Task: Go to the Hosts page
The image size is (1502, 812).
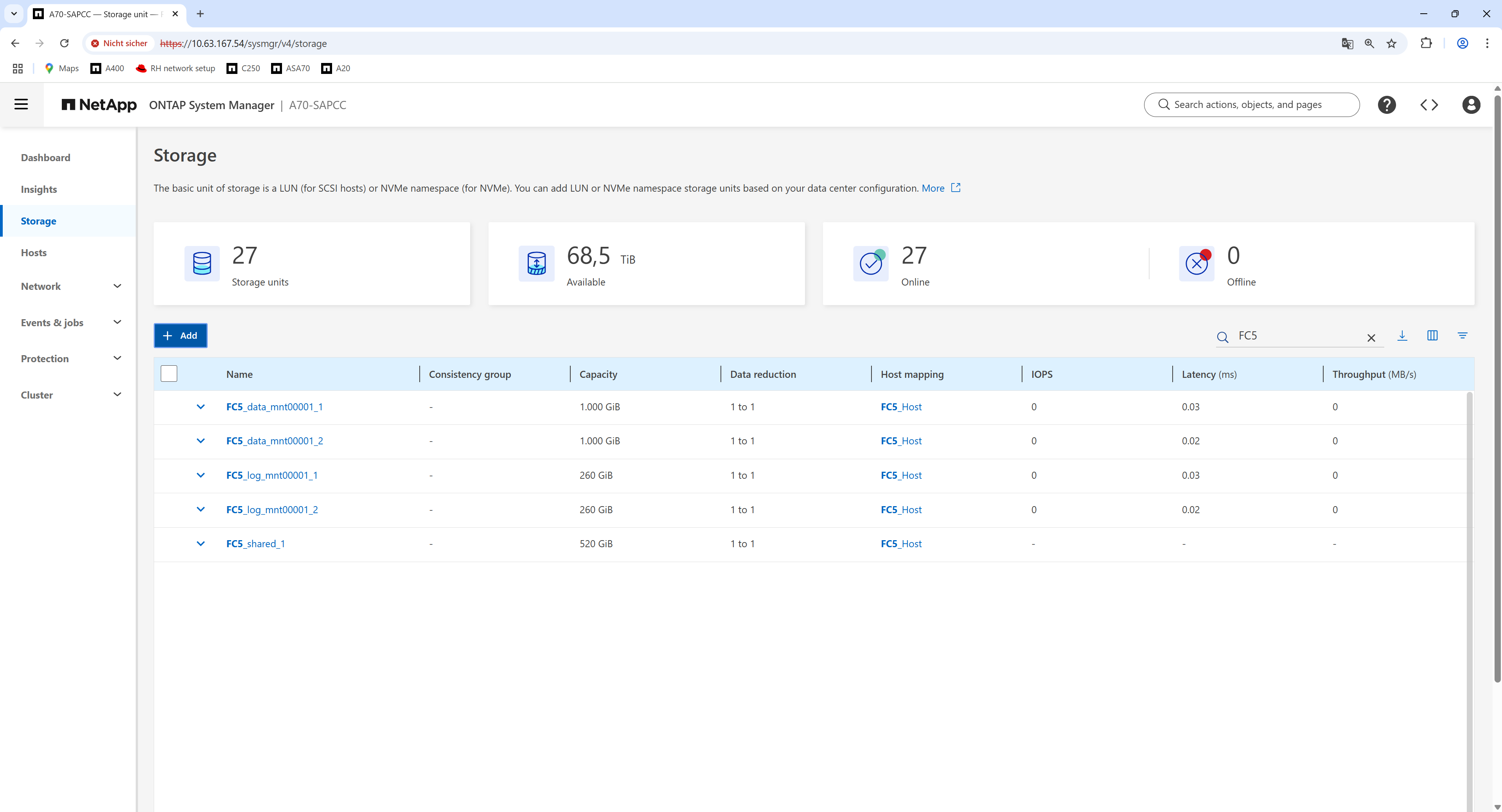Action: (34, 252)
